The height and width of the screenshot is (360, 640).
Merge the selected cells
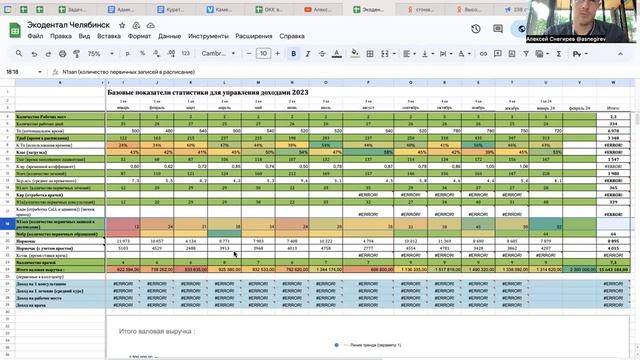pos(384,53)
